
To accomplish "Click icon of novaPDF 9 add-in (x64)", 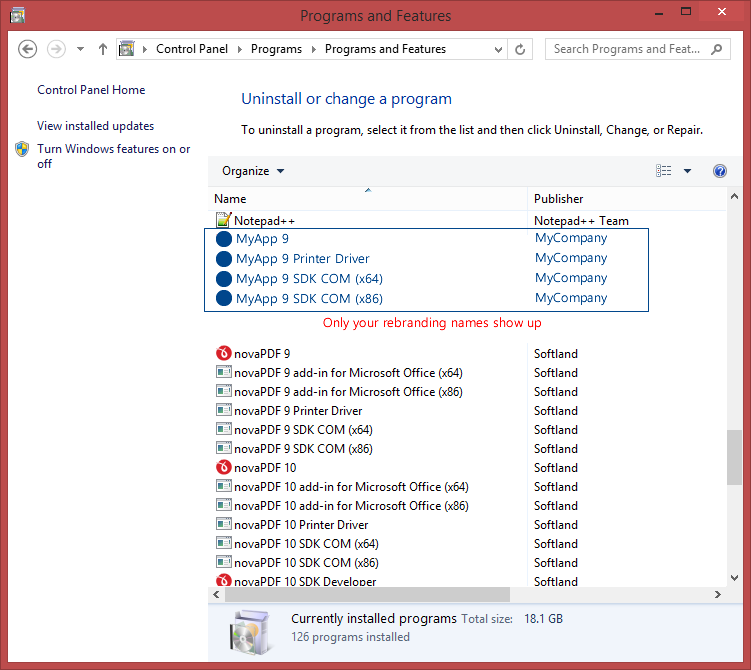I will point(223,372).
